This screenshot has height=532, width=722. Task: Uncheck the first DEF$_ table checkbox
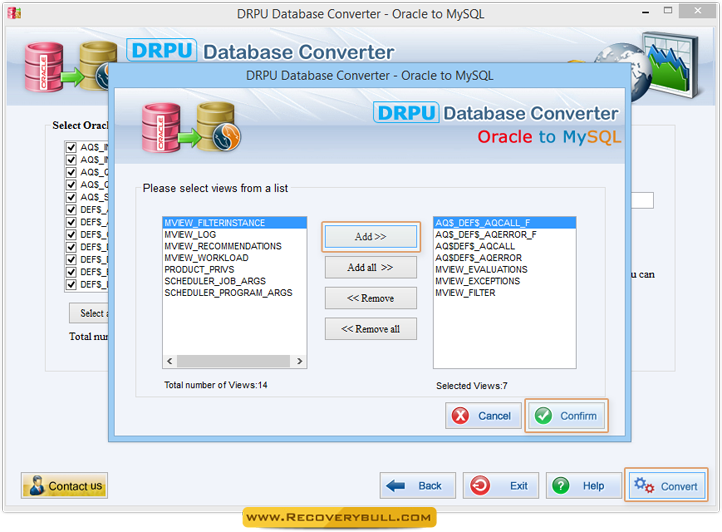click(71, 210)
